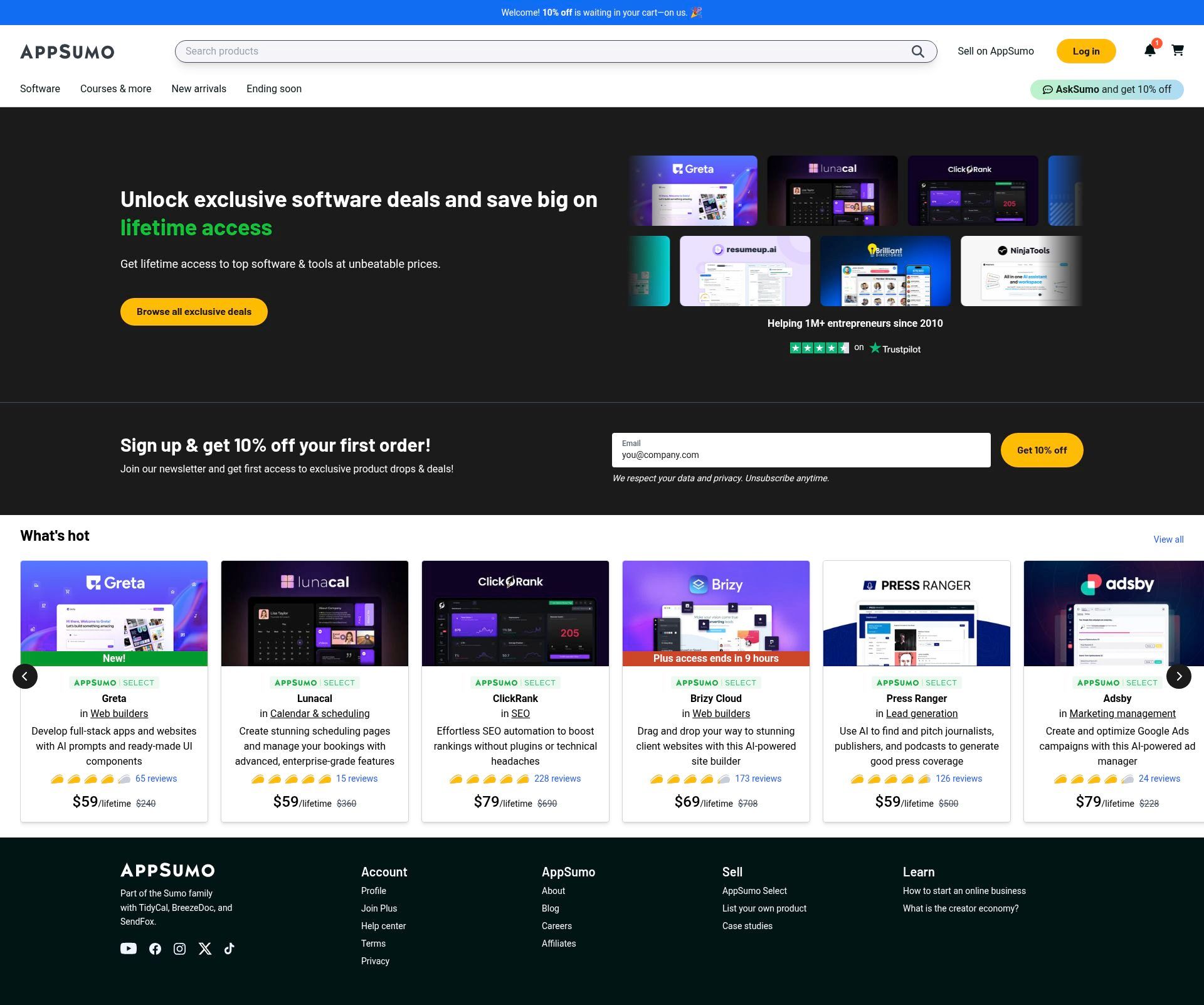
Task: Click Web builders category under Greta
Action: pos(119,713)
